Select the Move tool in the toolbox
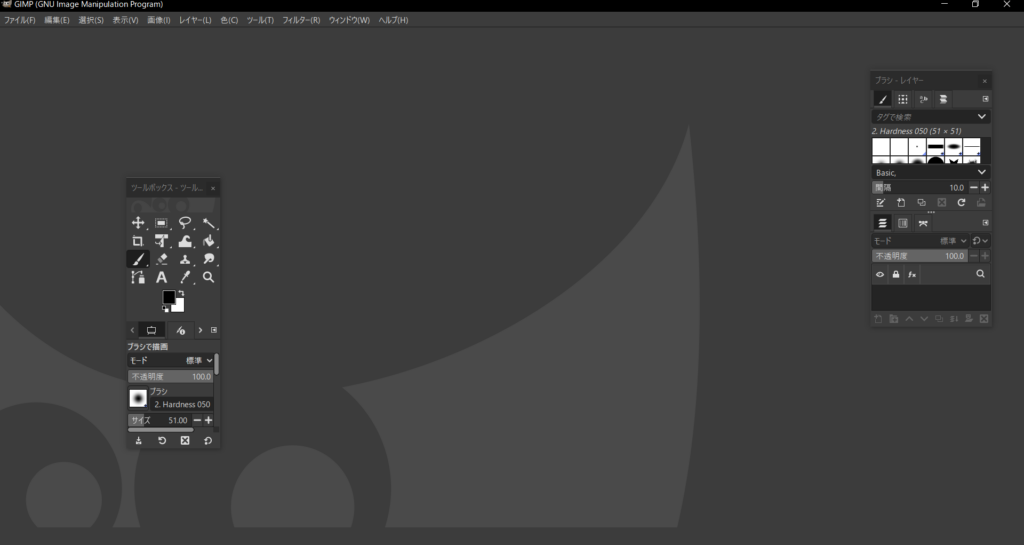The image size is (1024, 545). tap(138, 223)
